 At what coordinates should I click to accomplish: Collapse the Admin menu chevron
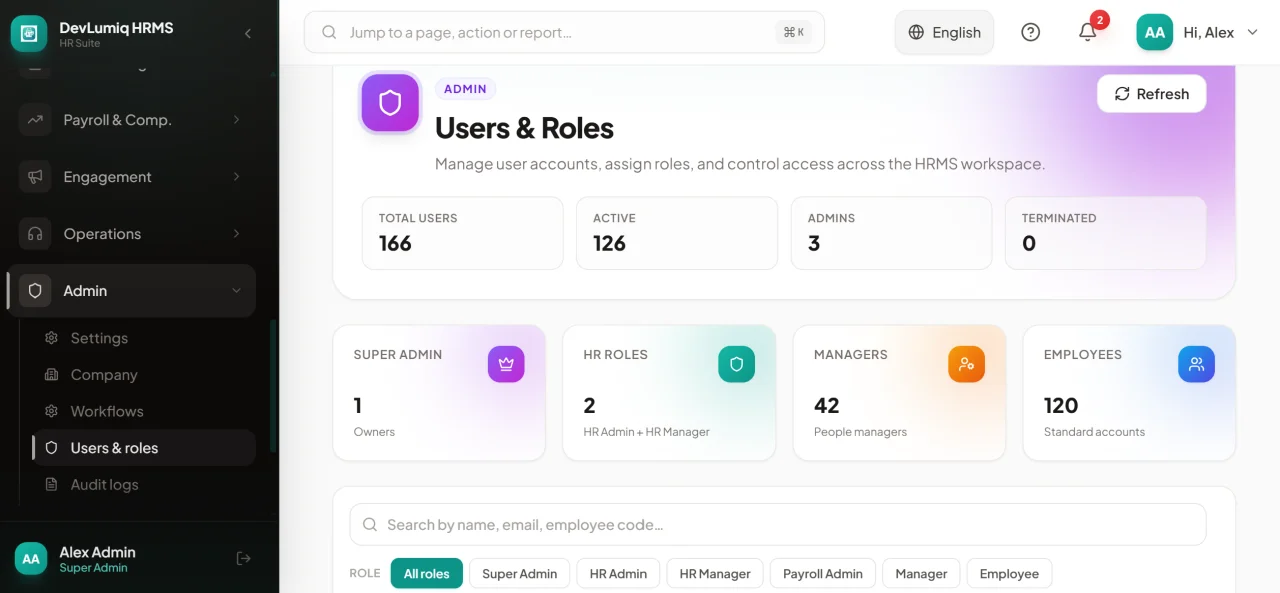pyautogui.click(x=237, y=291)
